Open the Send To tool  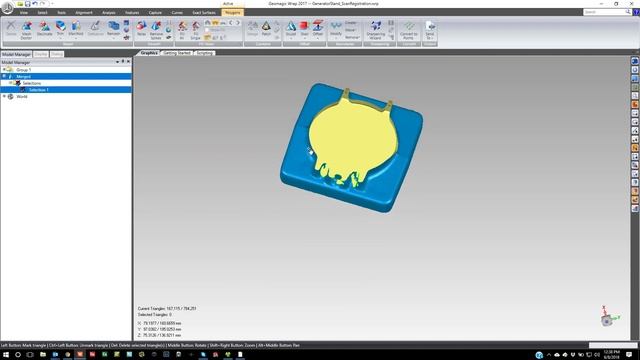click(430, 31)
